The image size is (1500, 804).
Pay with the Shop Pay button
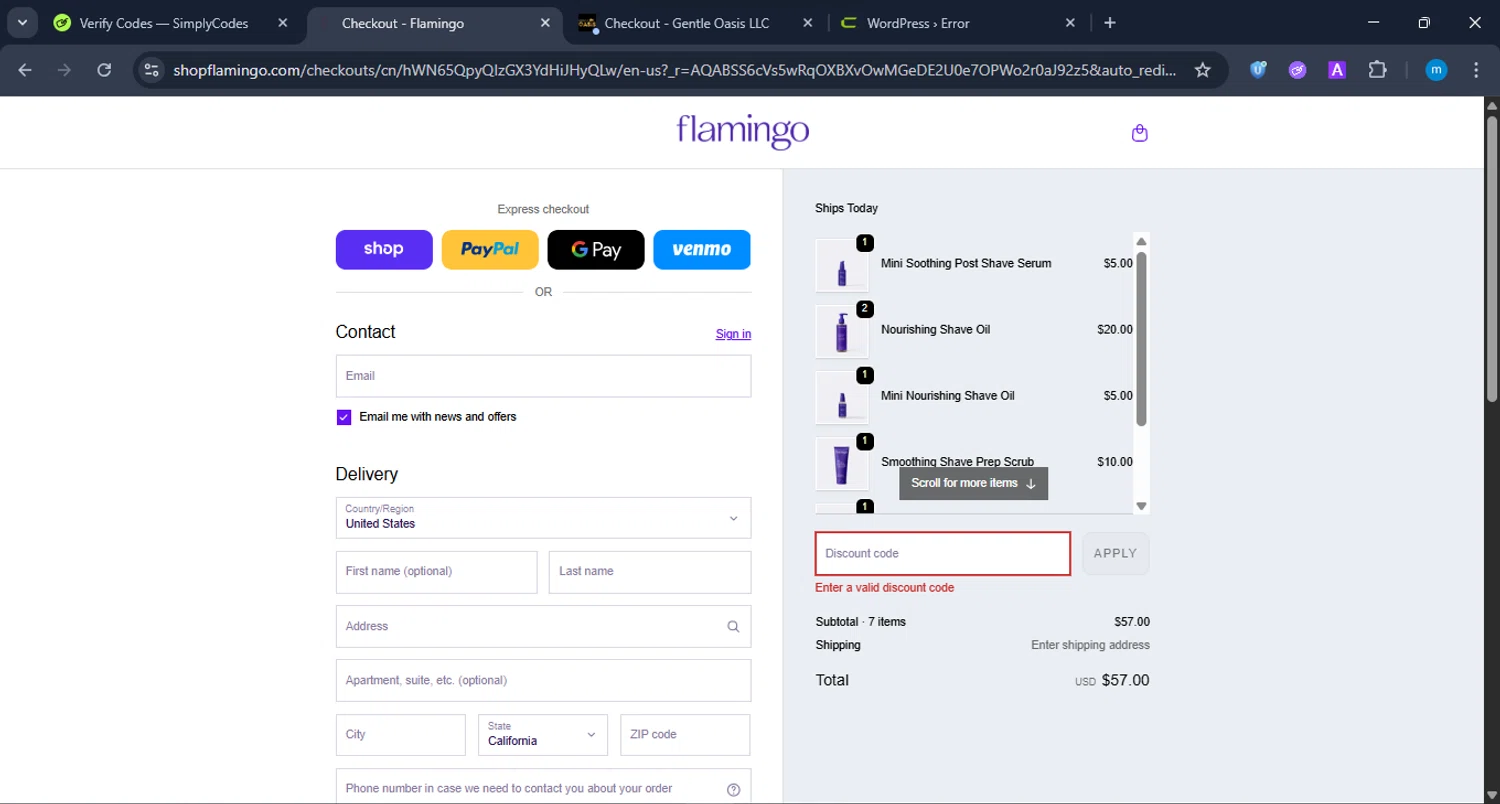384,250
